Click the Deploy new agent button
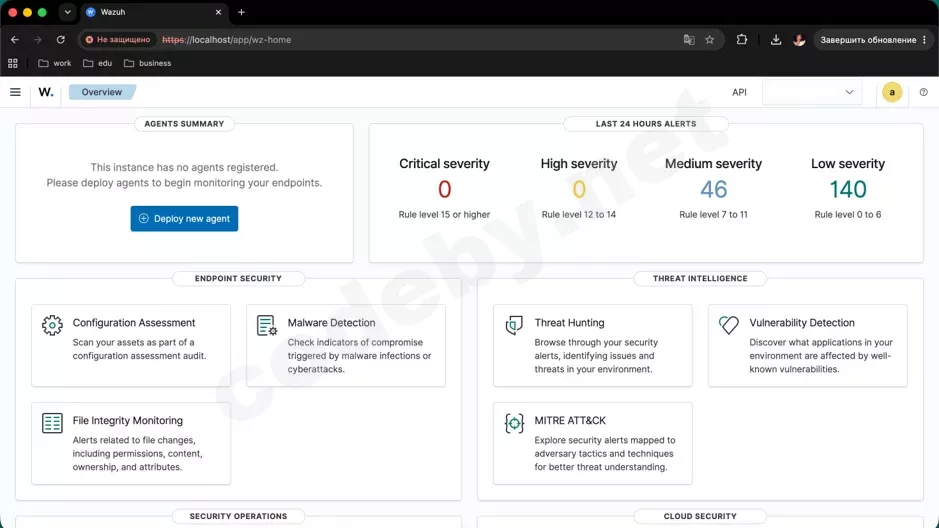939x528 pixels. point(184,219)
